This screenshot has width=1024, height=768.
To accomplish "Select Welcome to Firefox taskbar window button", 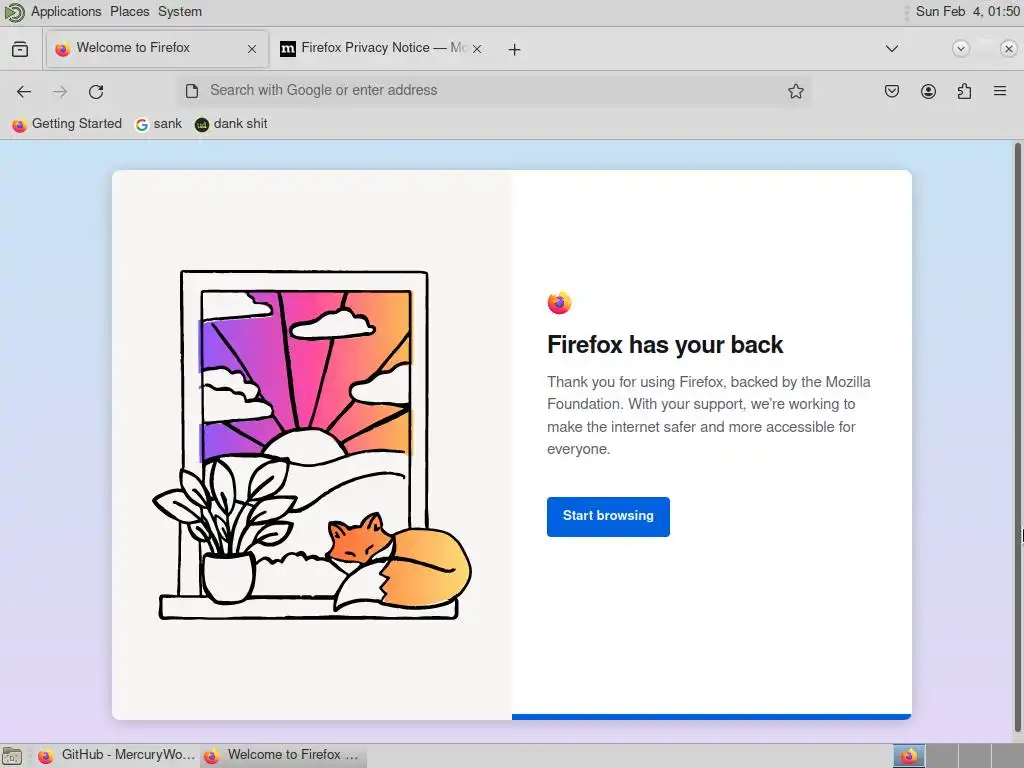I will 283,756.
